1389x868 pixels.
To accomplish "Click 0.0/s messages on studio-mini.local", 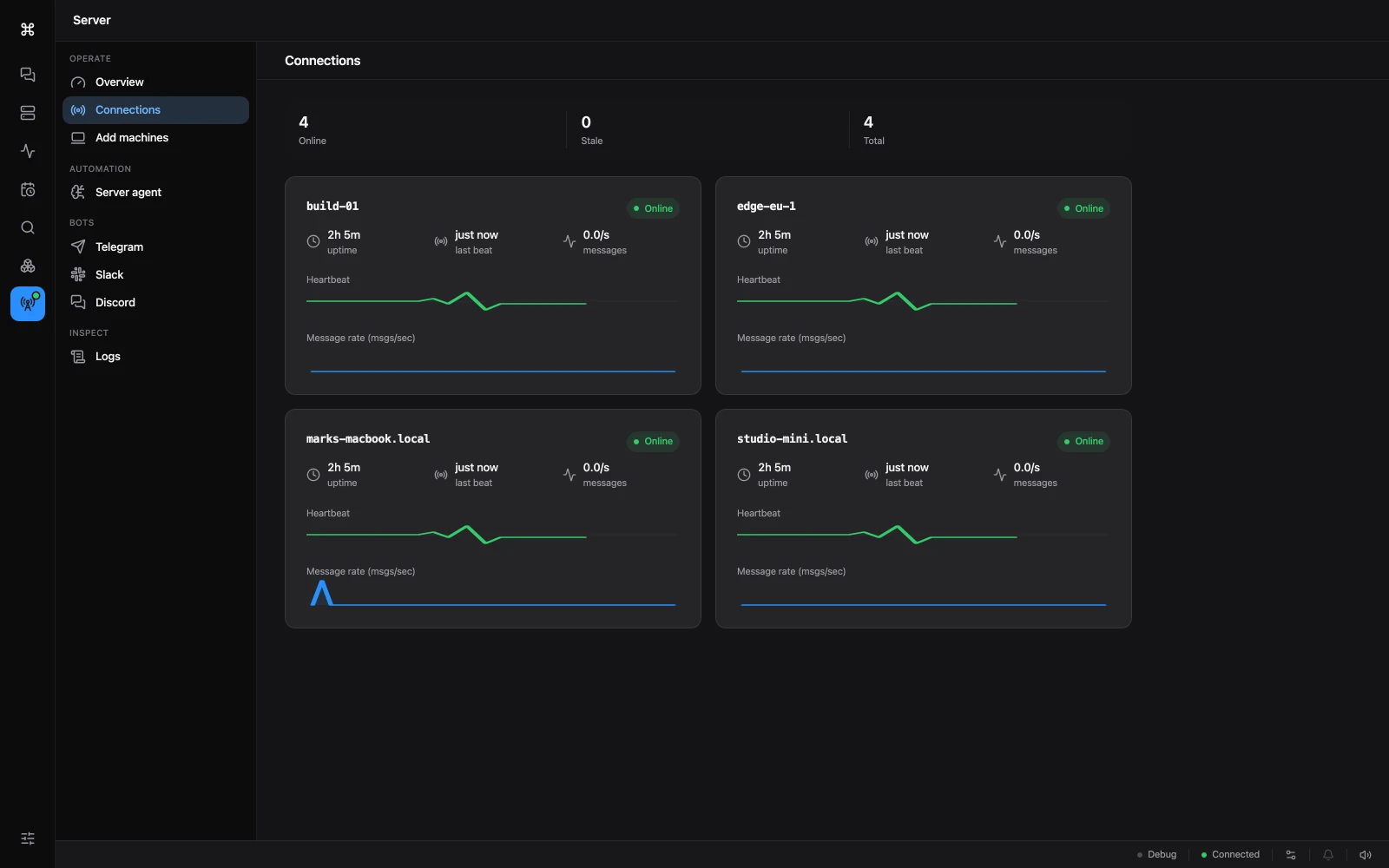I will tap(1036, 475).
